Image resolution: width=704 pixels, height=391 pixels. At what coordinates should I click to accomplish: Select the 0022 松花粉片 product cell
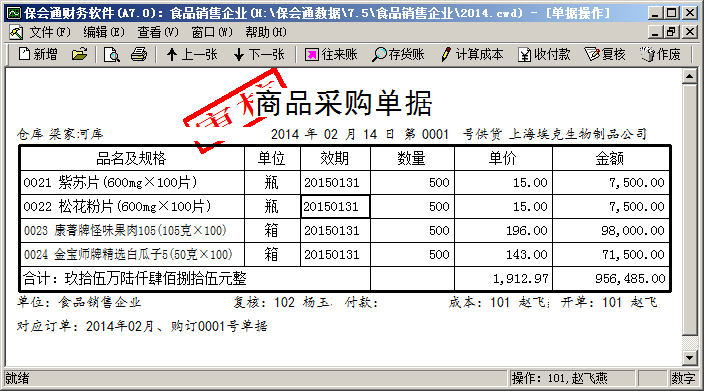tap(132, 206)
